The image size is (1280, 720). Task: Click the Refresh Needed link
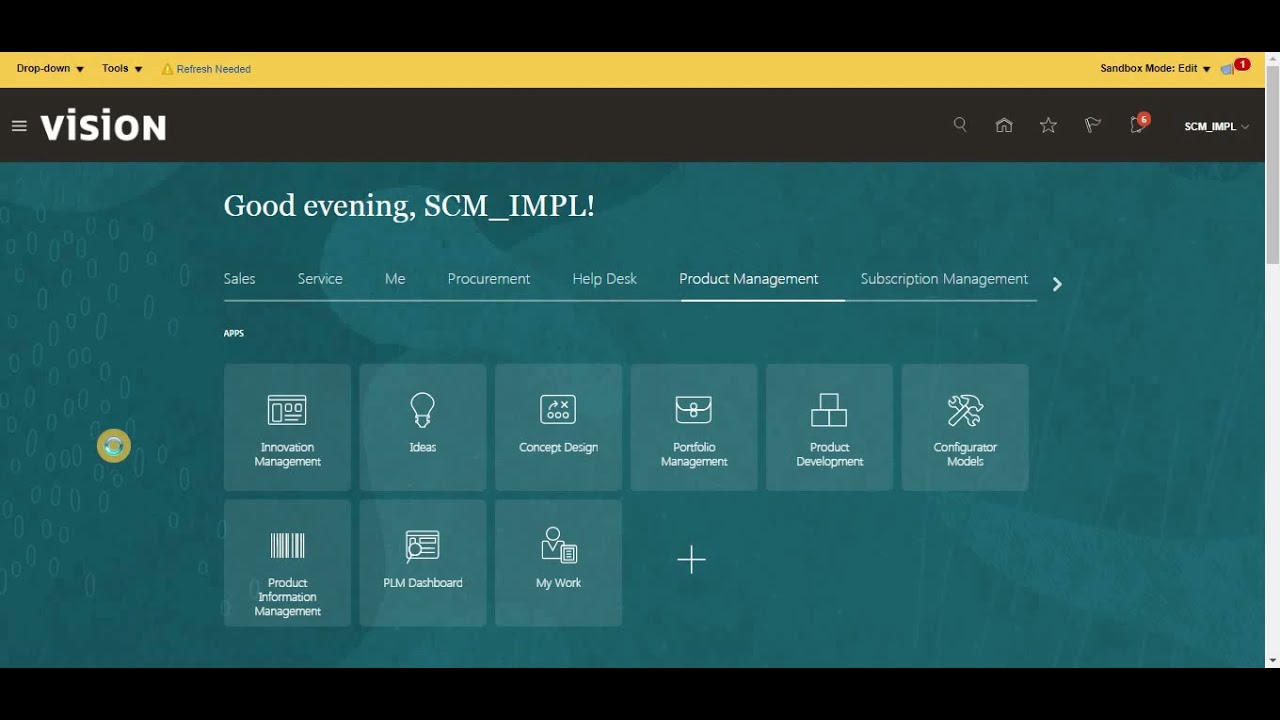click(x=214, y=69)
